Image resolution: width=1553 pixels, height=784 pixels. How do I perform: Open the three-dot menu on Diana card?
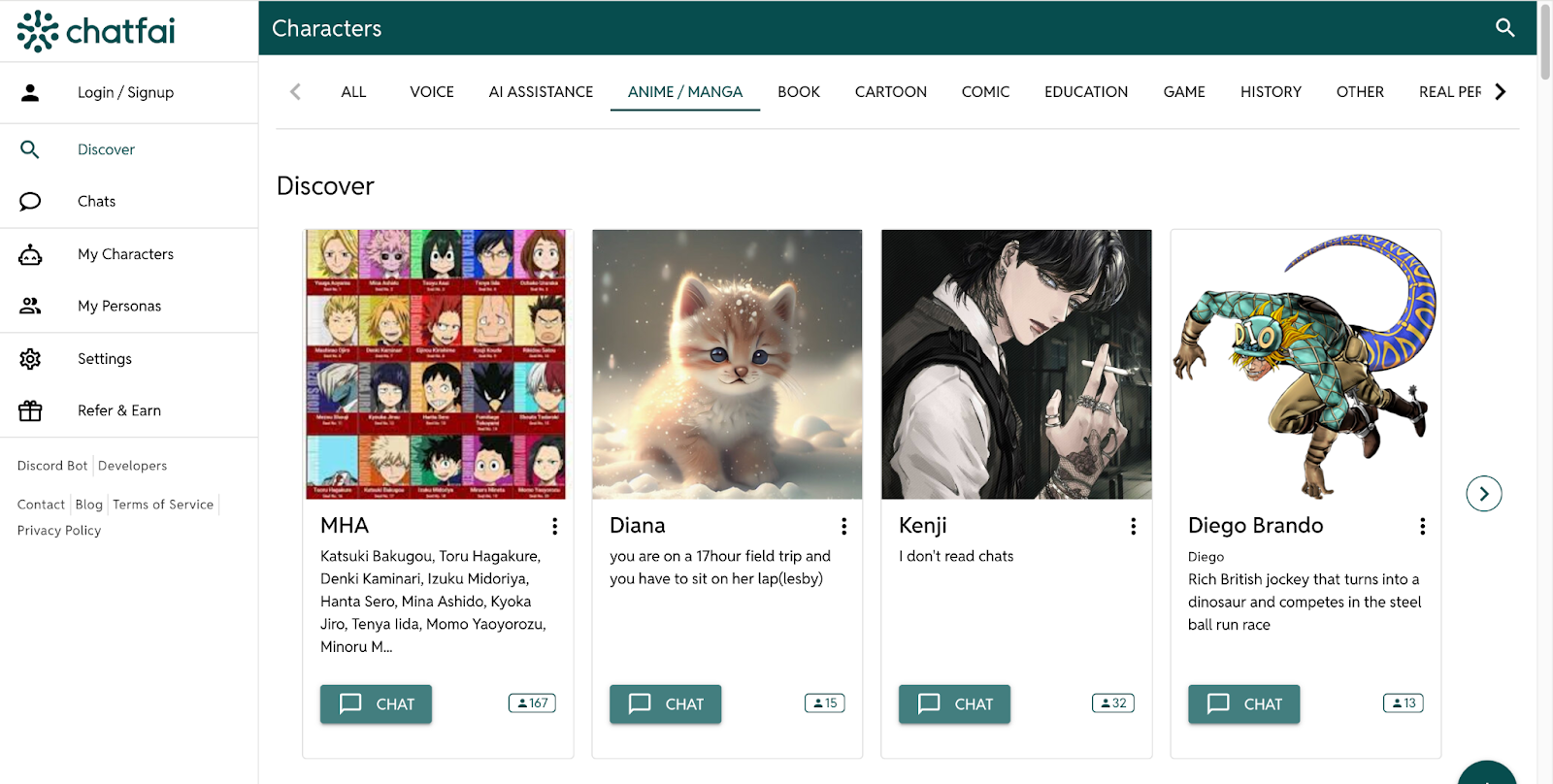pyautogui.click(x=843, y=526)
